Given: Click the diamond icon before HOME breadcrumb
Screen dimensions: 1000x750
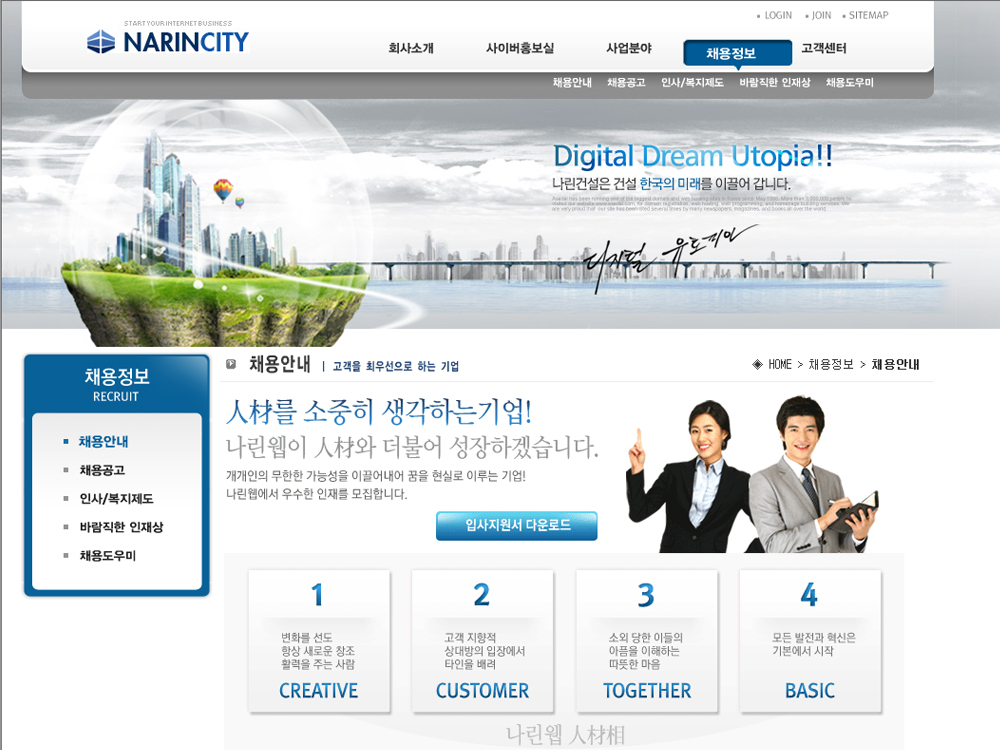Looking at the screenshot, I should coord(757,365).
